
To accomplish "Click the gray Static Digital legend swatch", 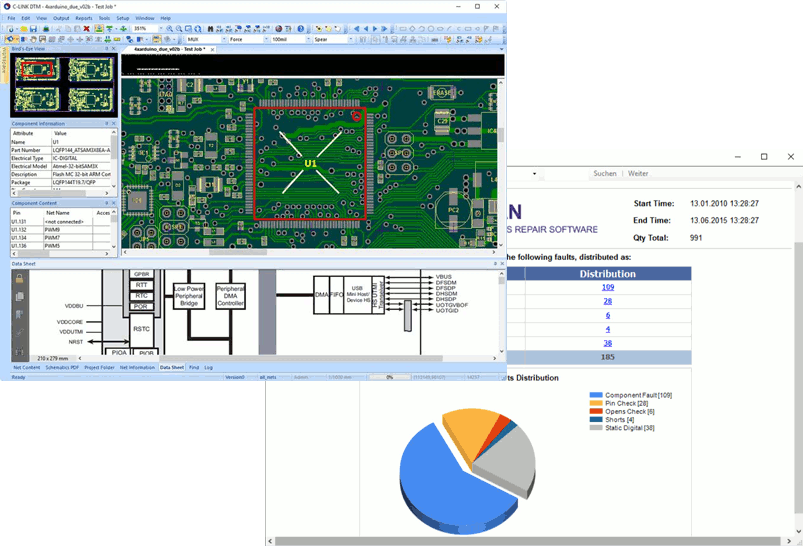I will pyautogui.click(x=596, y=428).
